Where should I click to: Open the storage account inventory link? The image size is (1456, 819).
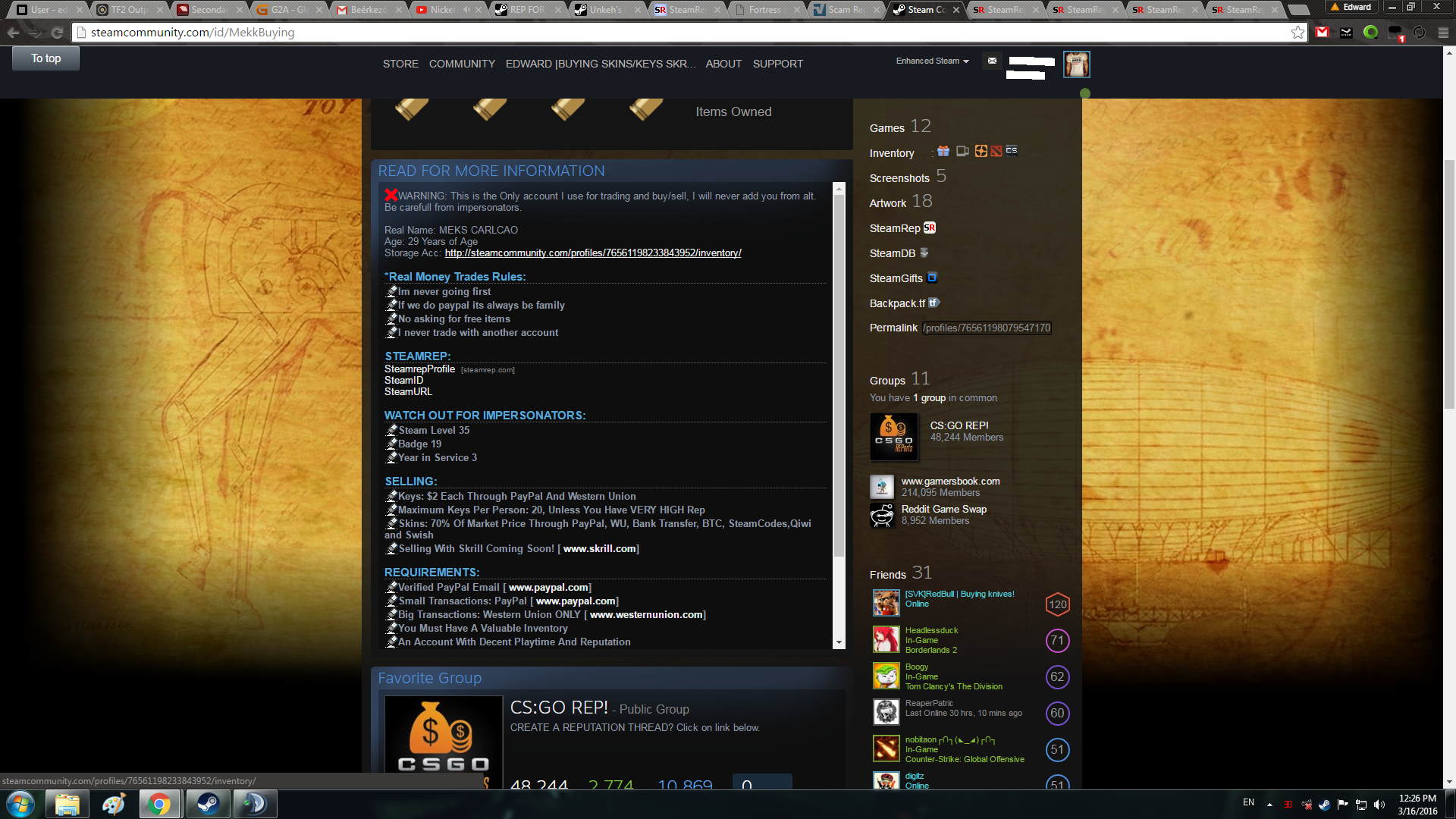point(592,253)
